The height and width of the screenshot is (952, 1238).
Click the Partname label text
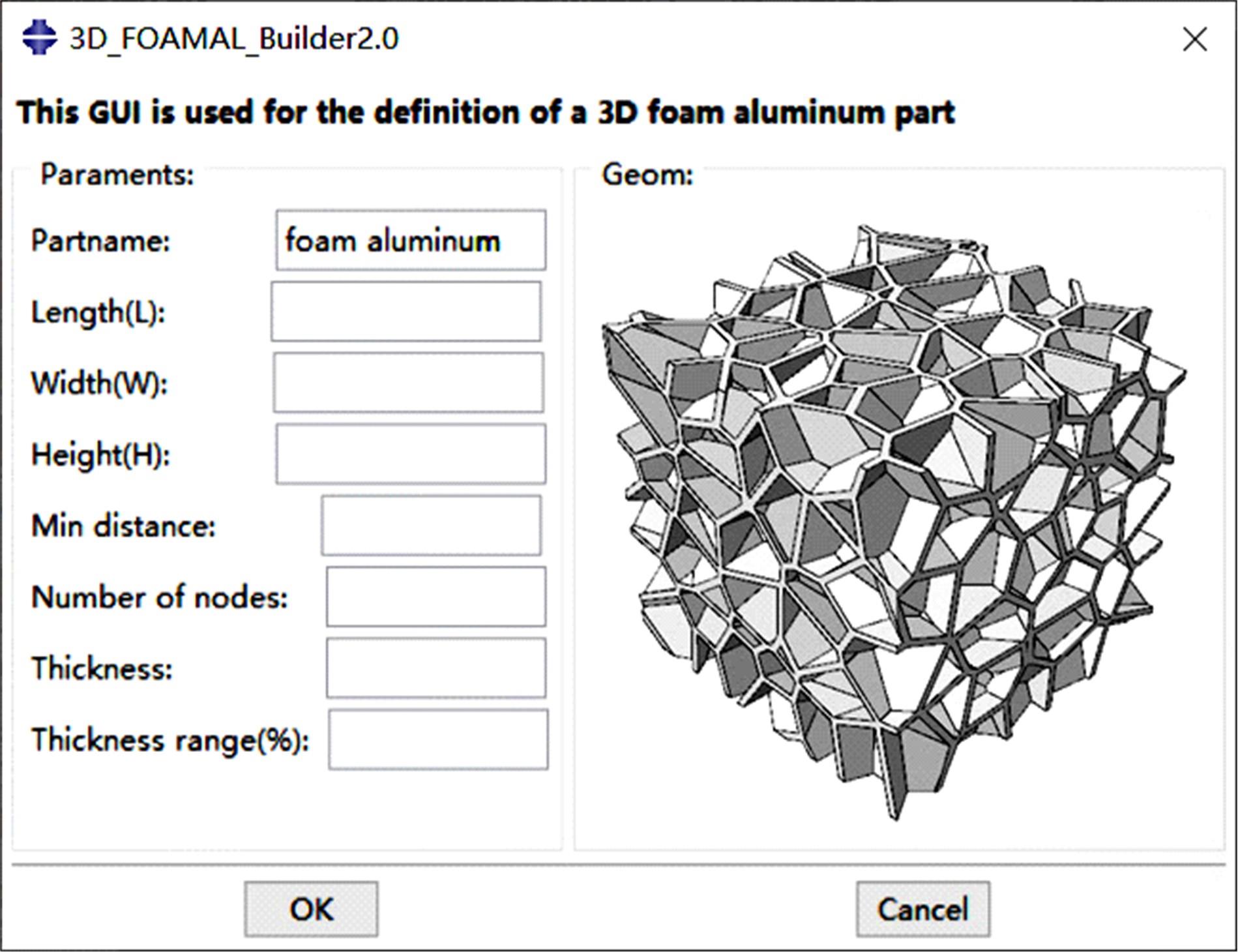pyautogui.click(x=100, y=241)
